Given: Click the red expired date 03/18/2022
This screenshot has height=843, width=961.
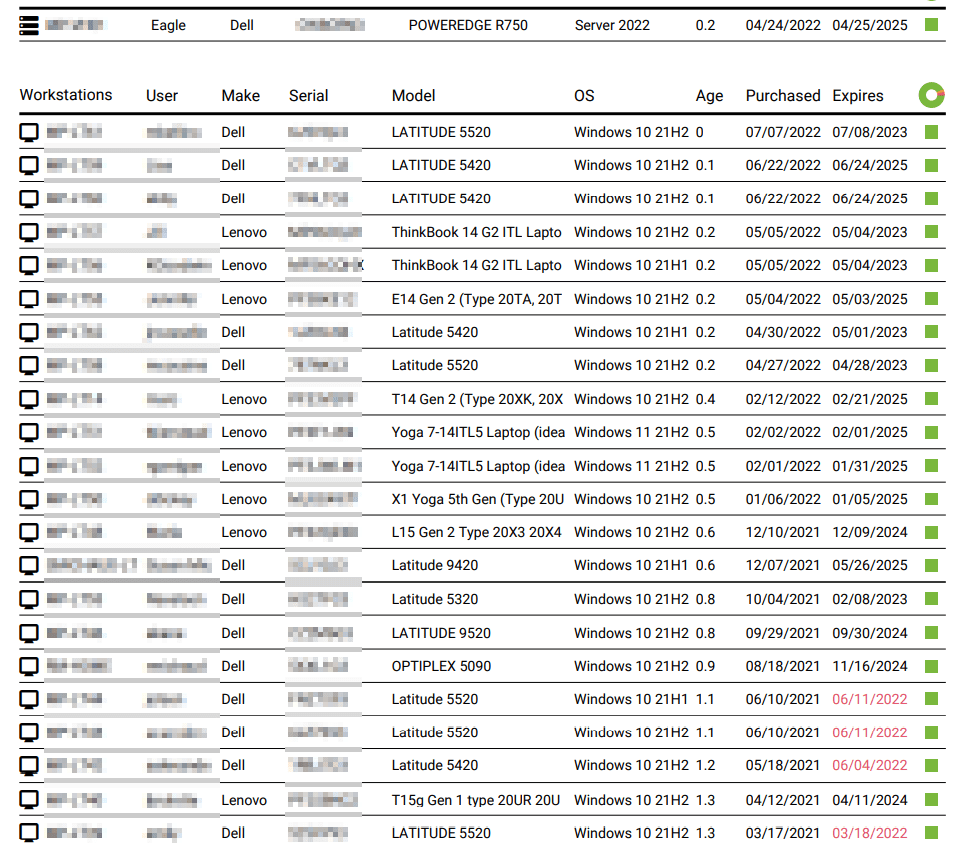Looking at the screenshot, I should 870,833.
